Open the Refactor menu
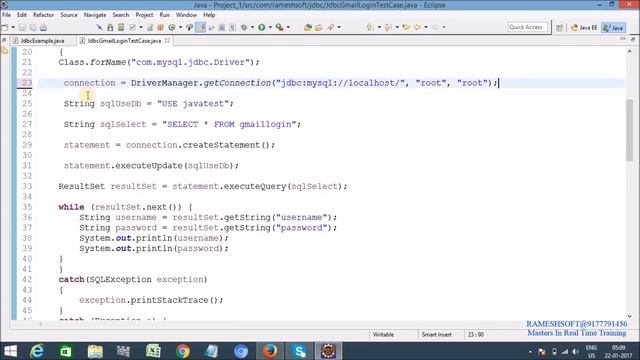The height and width of the screenshot is (360, 640). click(x=43, y=15)
